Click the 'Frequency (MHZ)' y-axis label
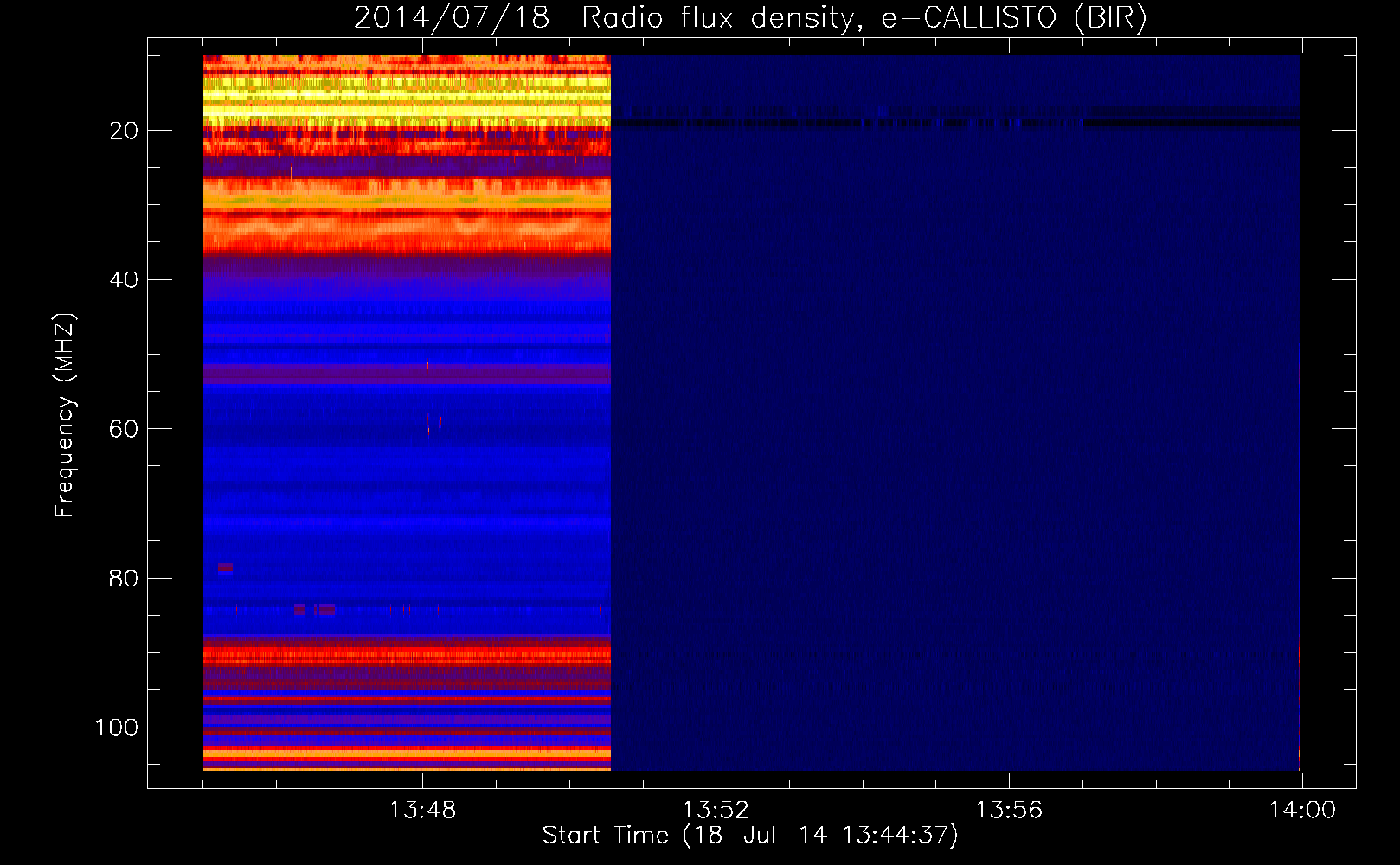This screenshot has width=1400, height=865. 65,414
